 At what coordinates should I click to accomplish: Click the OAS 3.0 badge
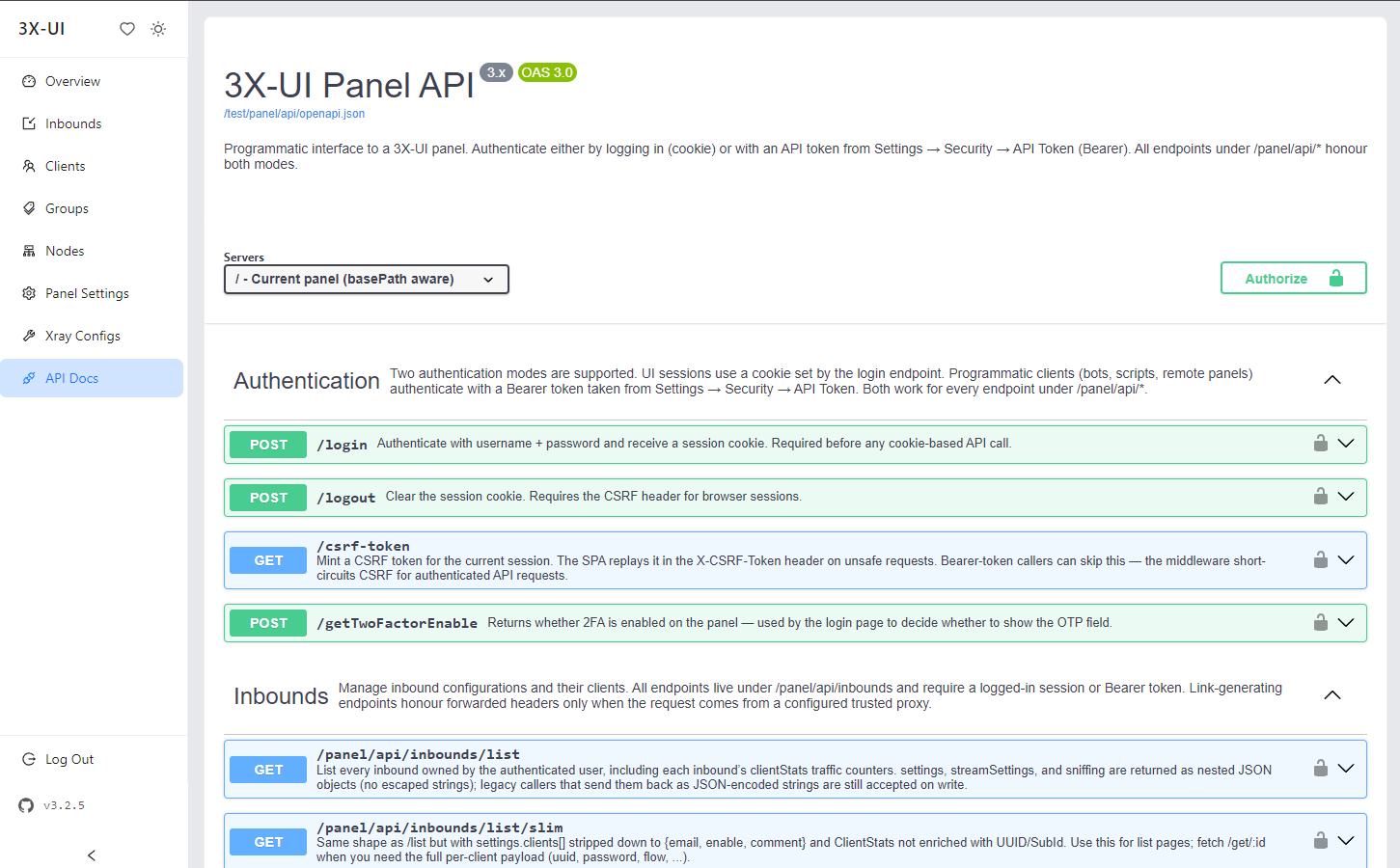pyautogui.click(x=547, y=72)
